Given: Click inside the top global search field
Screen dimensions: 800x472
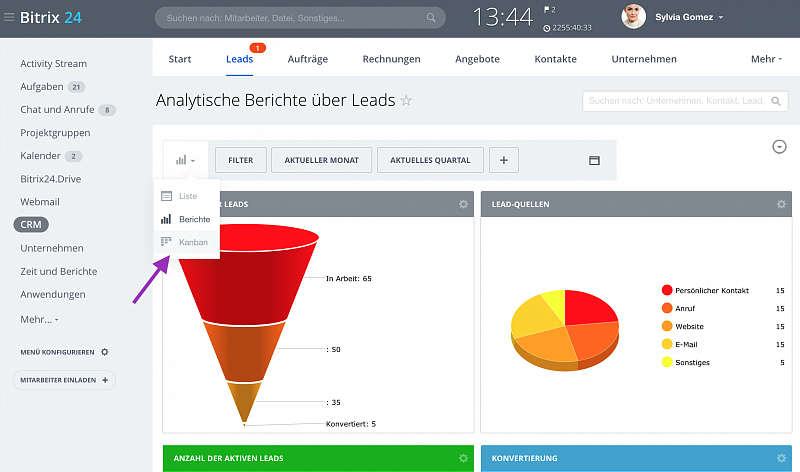Looking at the screenshot, I should pos(300,18).
